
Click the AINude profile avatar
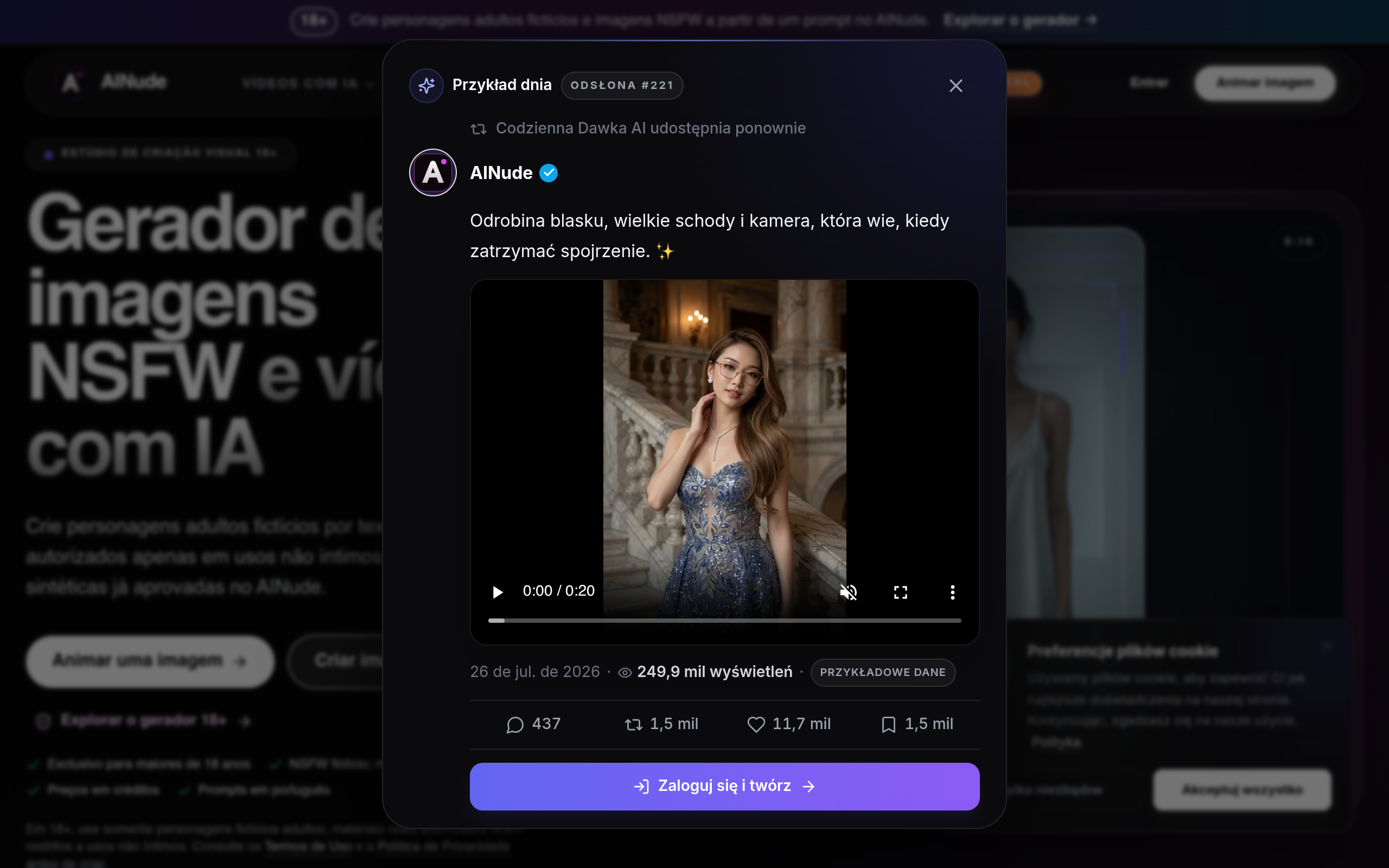pyautogui.click(x=433, y=172)
